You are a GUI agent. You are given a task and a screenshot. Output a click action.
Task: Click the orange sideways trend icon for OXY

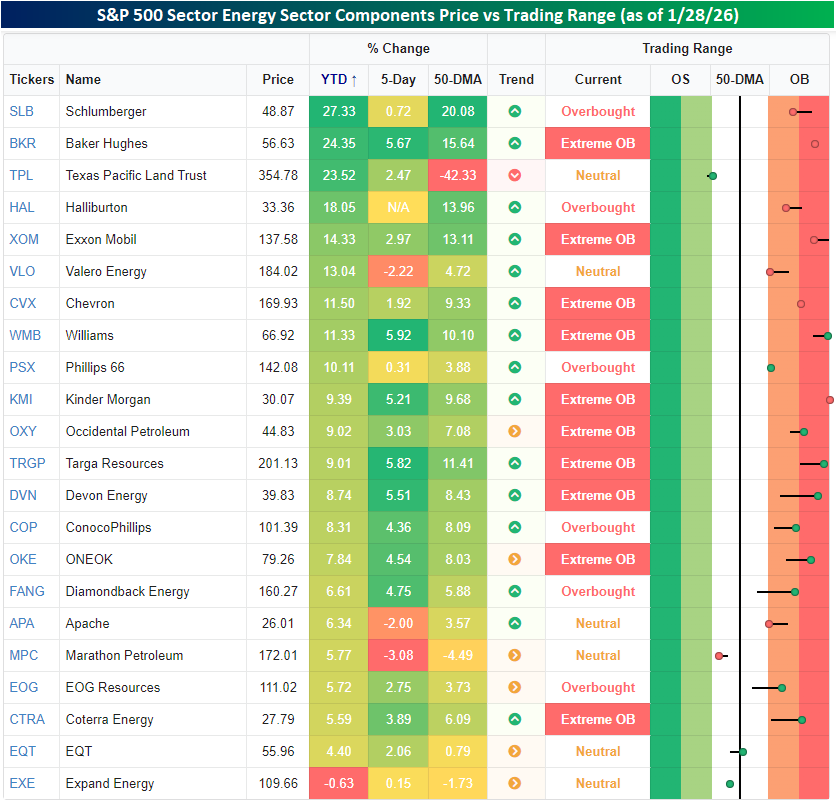point(515,432)
